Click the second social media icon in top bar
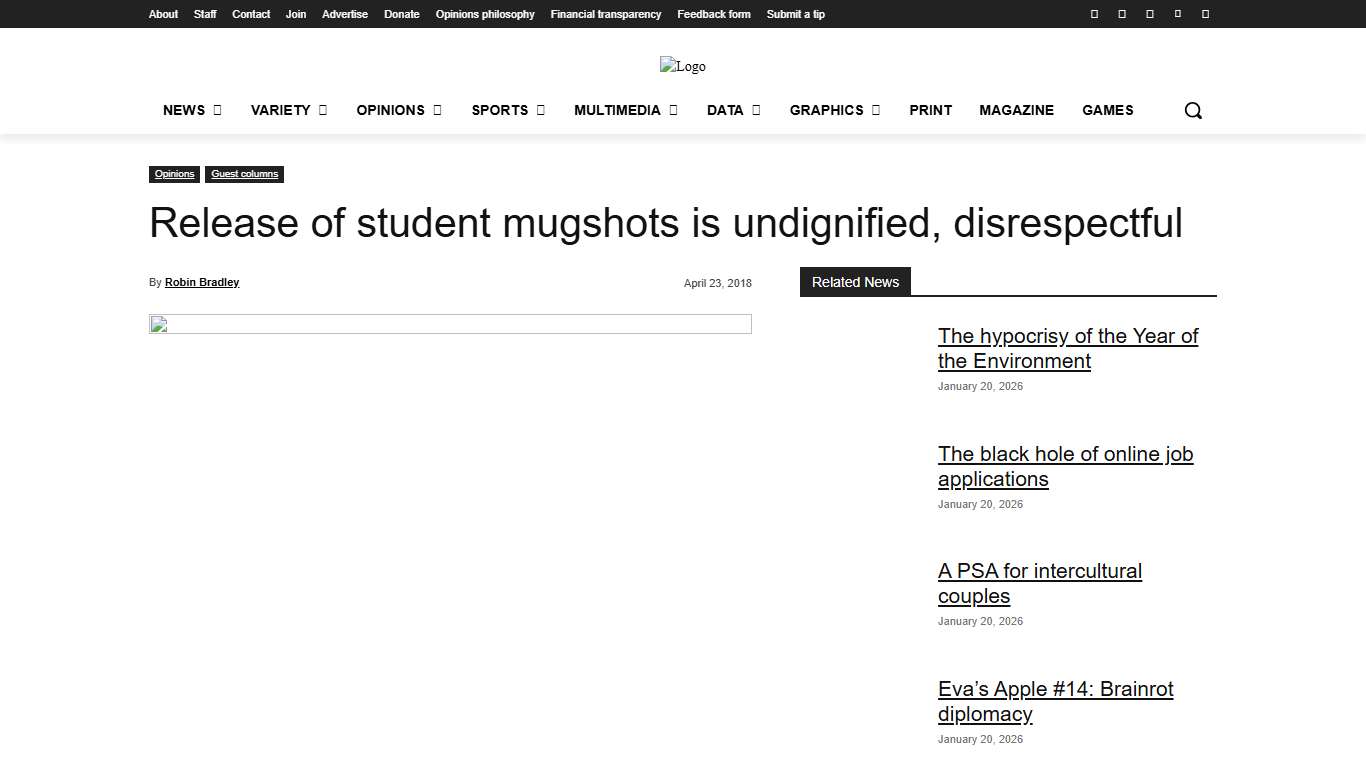Viewport: 1366px width, 768px height. point(1121,13)
